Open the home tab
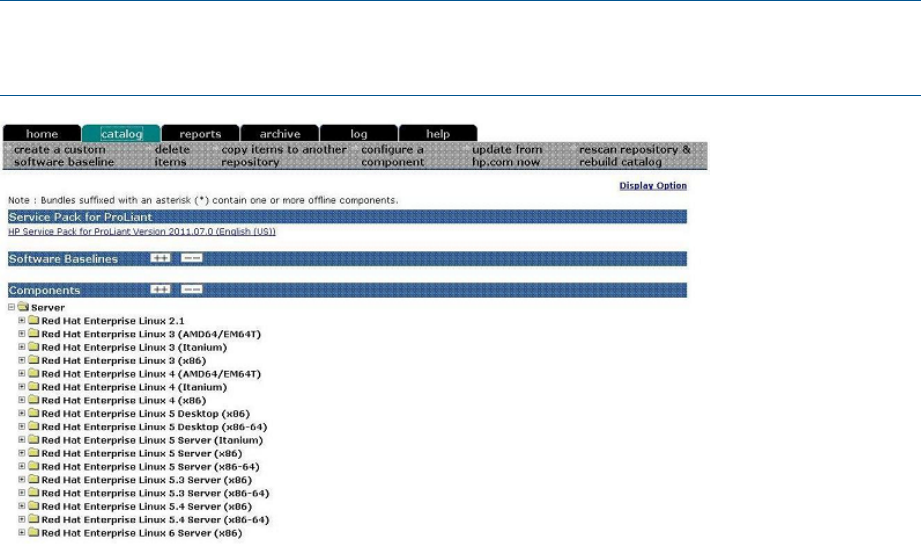The image size is (921, 553). pos(42,133)
